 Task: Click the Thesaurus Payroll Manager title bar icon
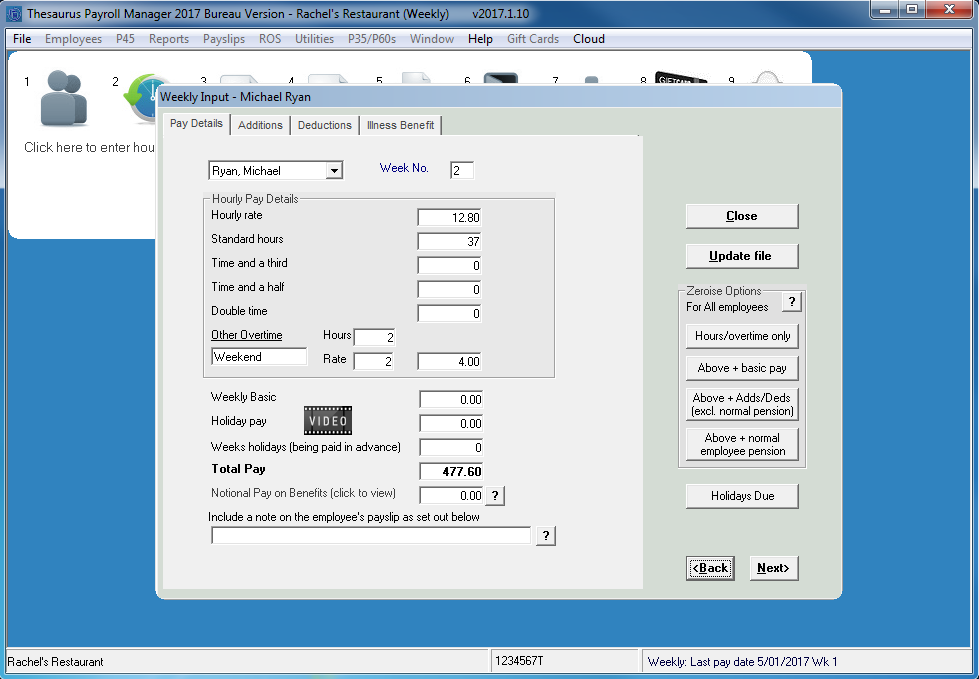coord(14,13)
